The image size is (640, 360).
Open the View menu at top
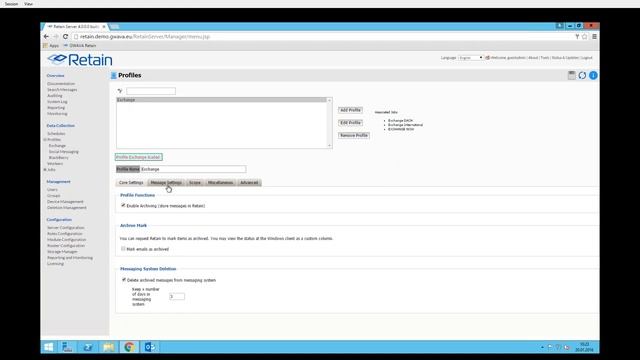pyautogui.click(x=29, y=4)
